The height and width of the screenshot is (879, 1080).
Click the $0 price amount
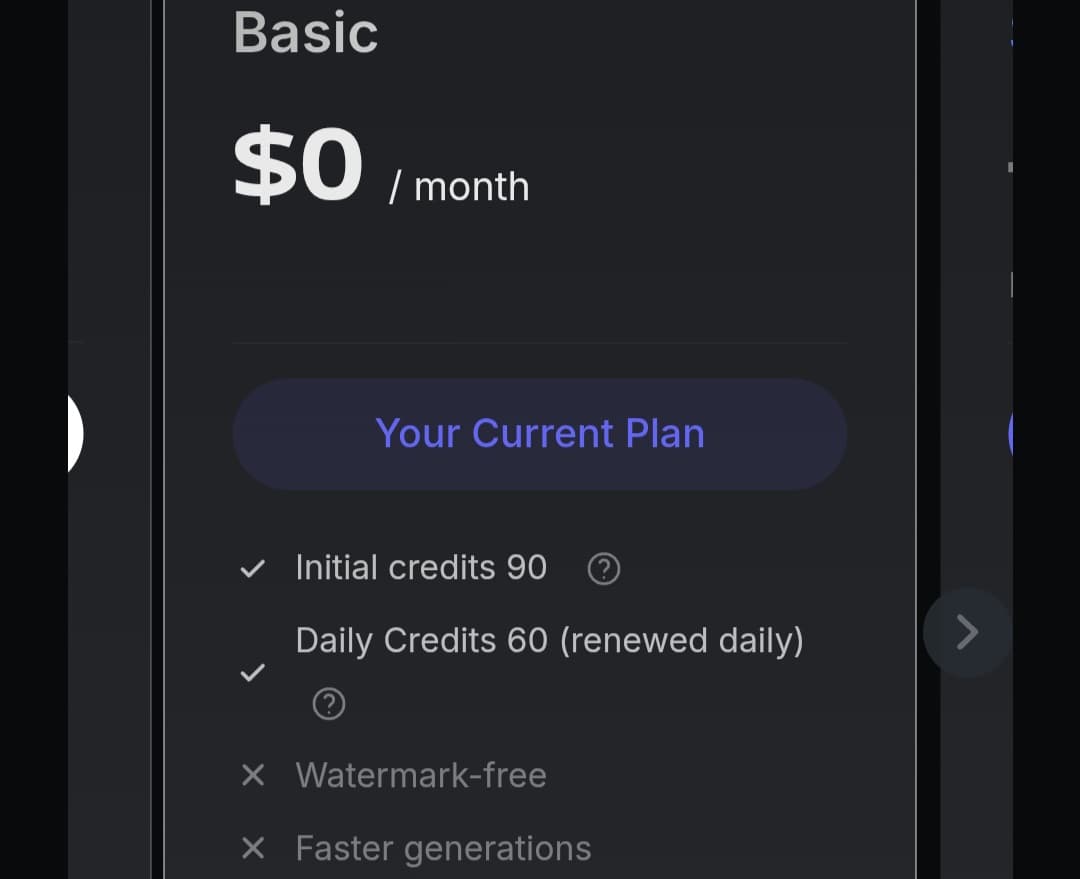click(x=297, y=166)
